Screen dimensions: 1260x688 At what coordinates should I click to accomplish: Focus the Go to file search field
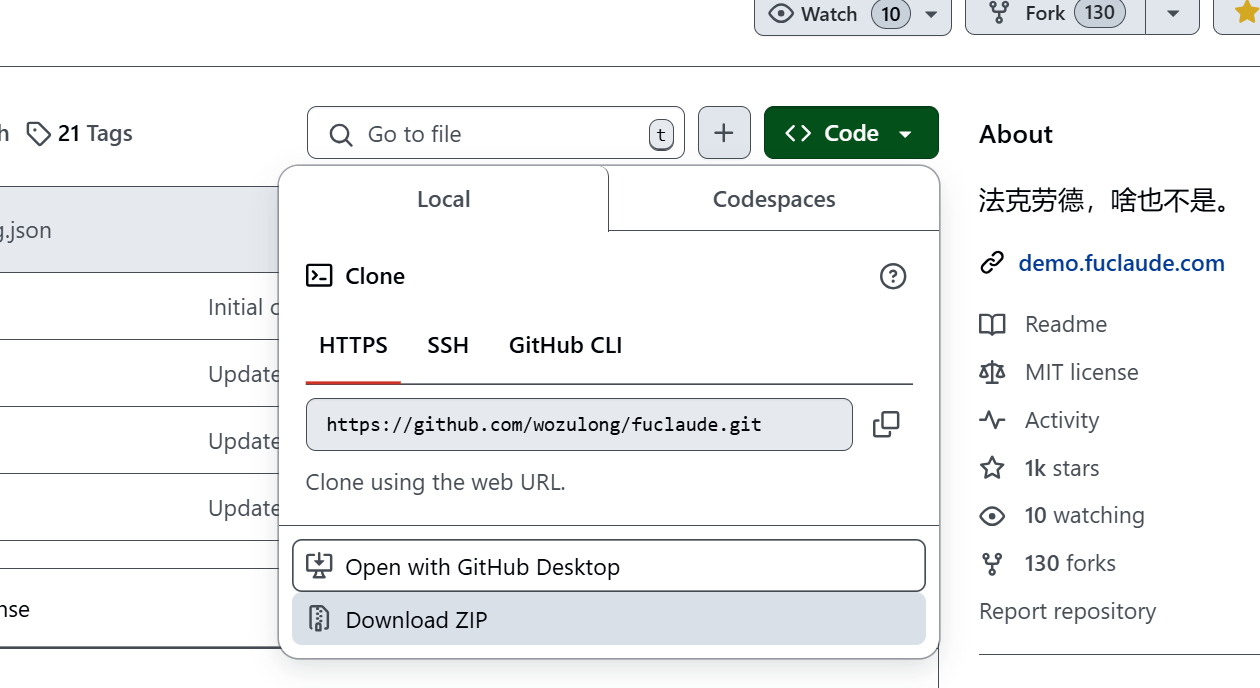click(x=496, y=133)
